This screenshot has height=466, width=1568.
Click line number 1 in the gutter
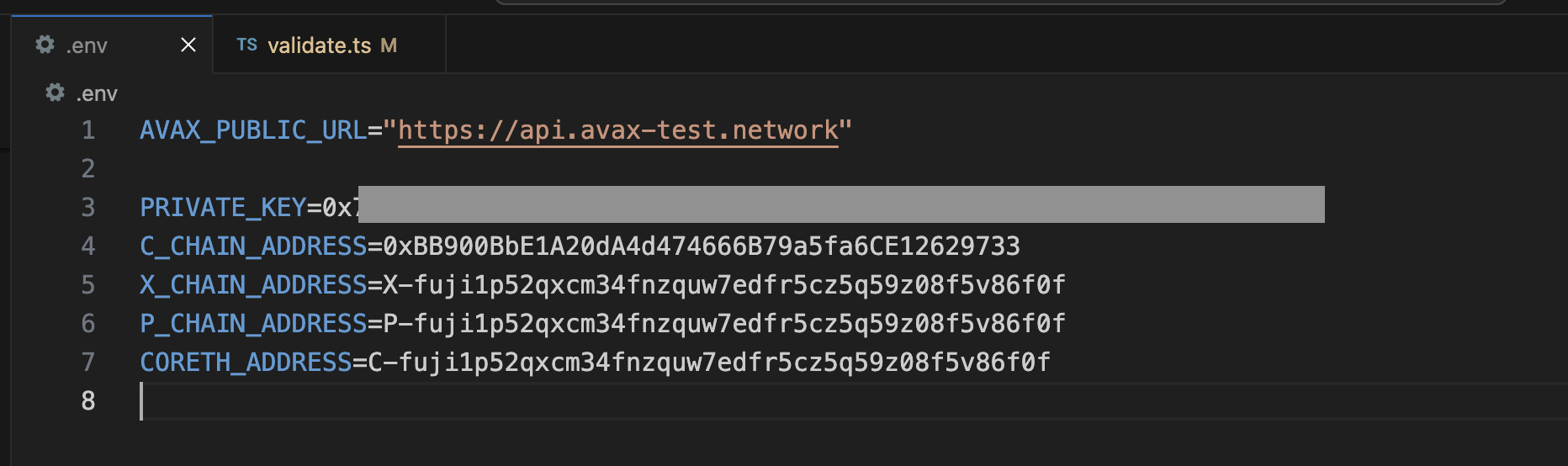point(88,130)
